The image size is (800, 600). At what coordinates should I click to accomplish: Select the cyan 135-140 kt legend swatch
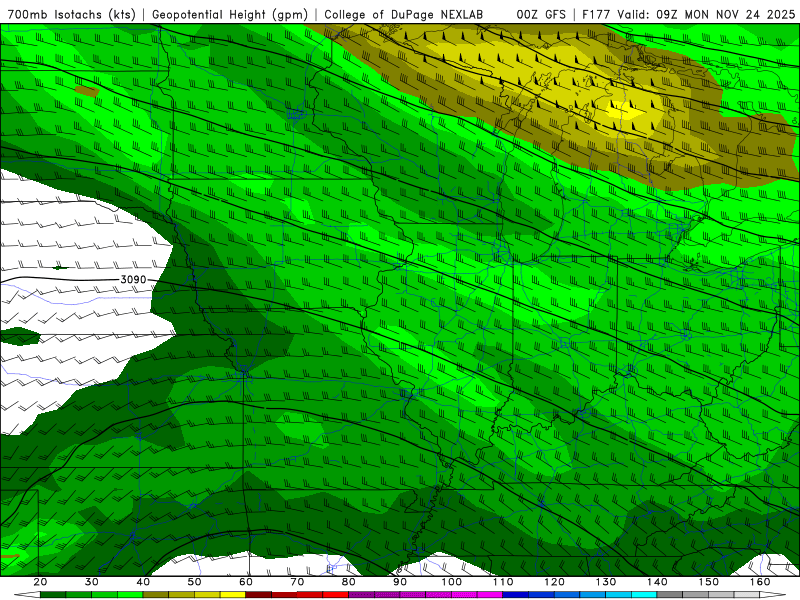[644, 595]
